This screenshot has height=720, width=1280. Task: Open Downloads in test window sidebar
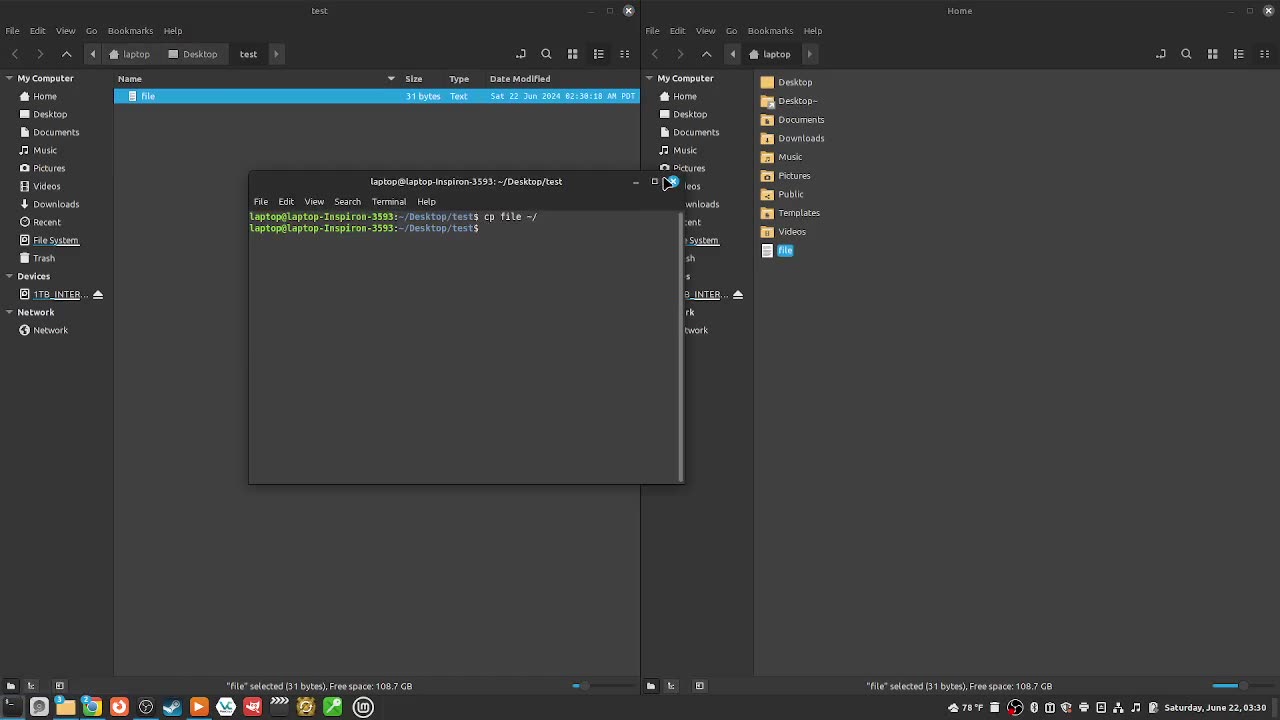point(56,204)
